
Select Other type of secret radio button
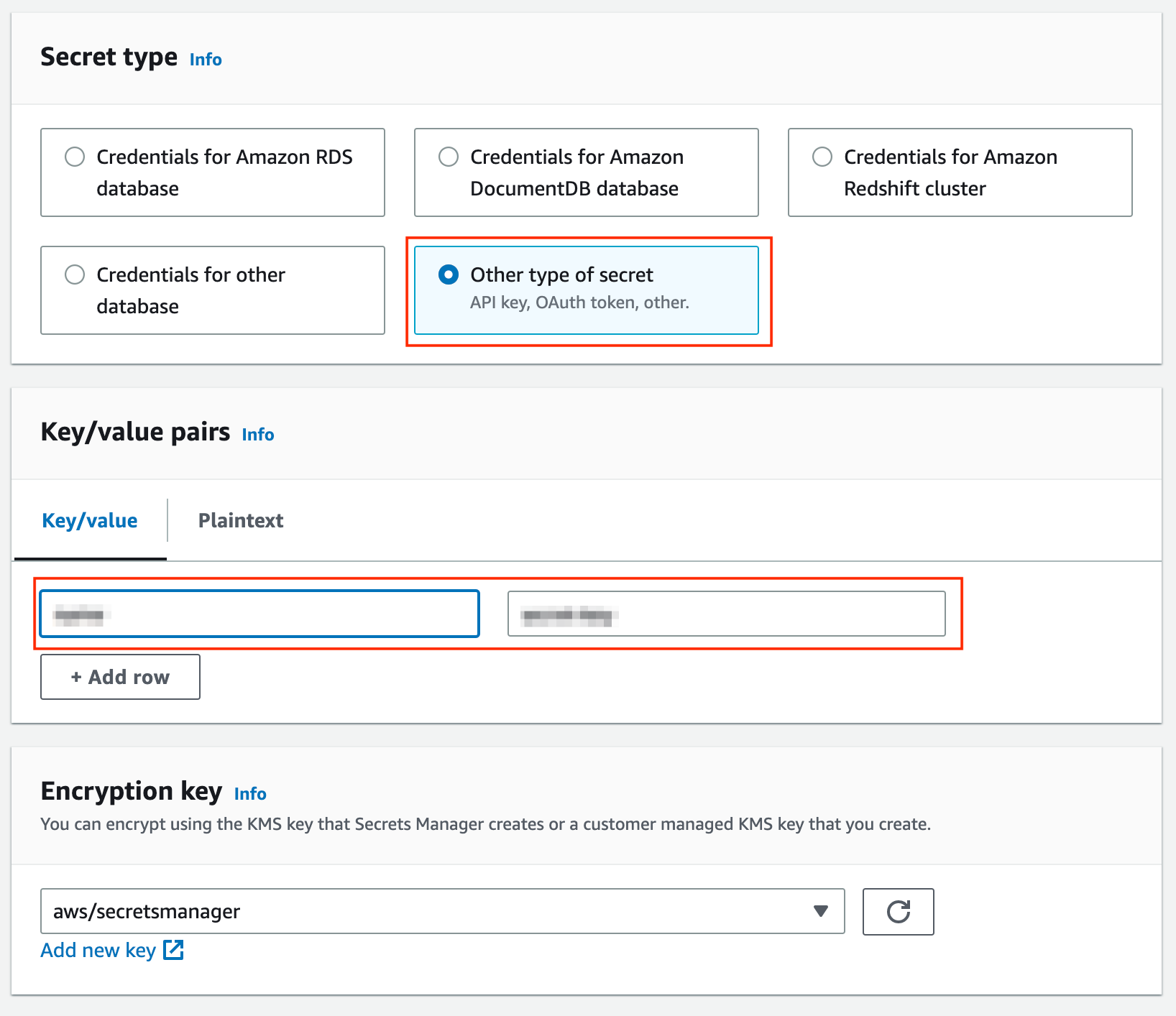pyautogui.click(x=449, y=274)
